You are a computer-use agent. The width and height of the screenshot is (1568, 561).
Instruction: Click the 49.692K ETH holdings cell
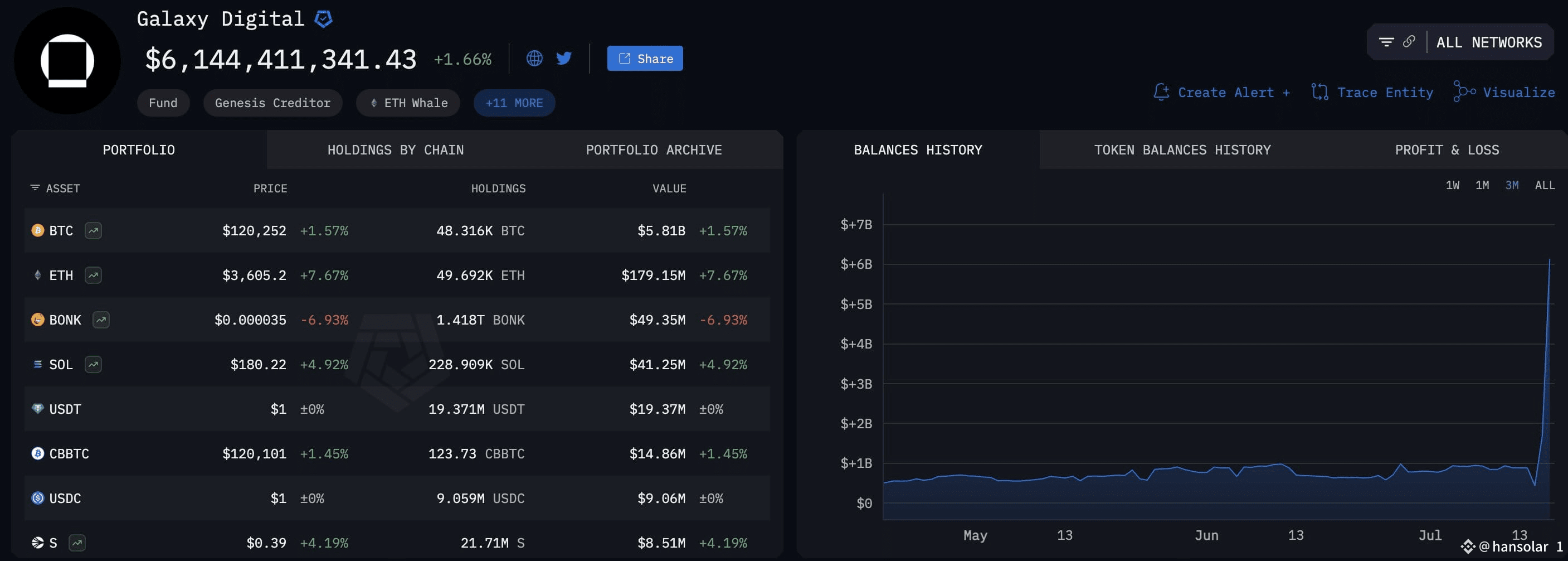tap(480, 275)
